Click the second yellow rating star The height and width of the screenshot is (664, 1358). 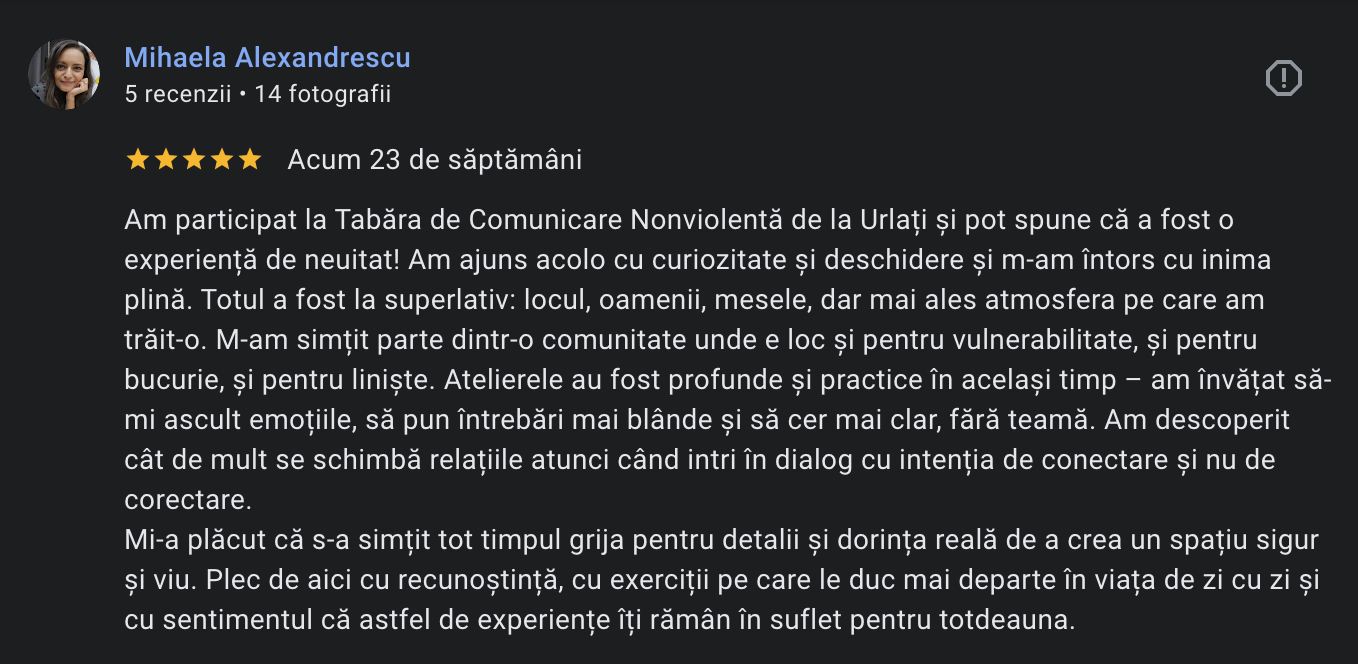165,160
